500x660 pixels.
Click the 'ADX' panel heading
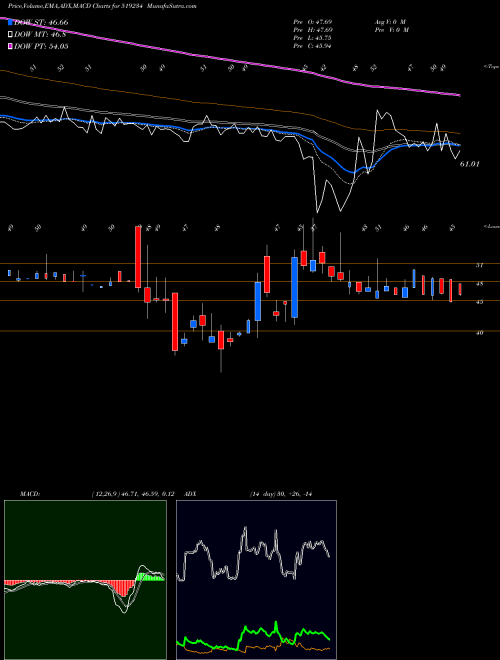190,494
